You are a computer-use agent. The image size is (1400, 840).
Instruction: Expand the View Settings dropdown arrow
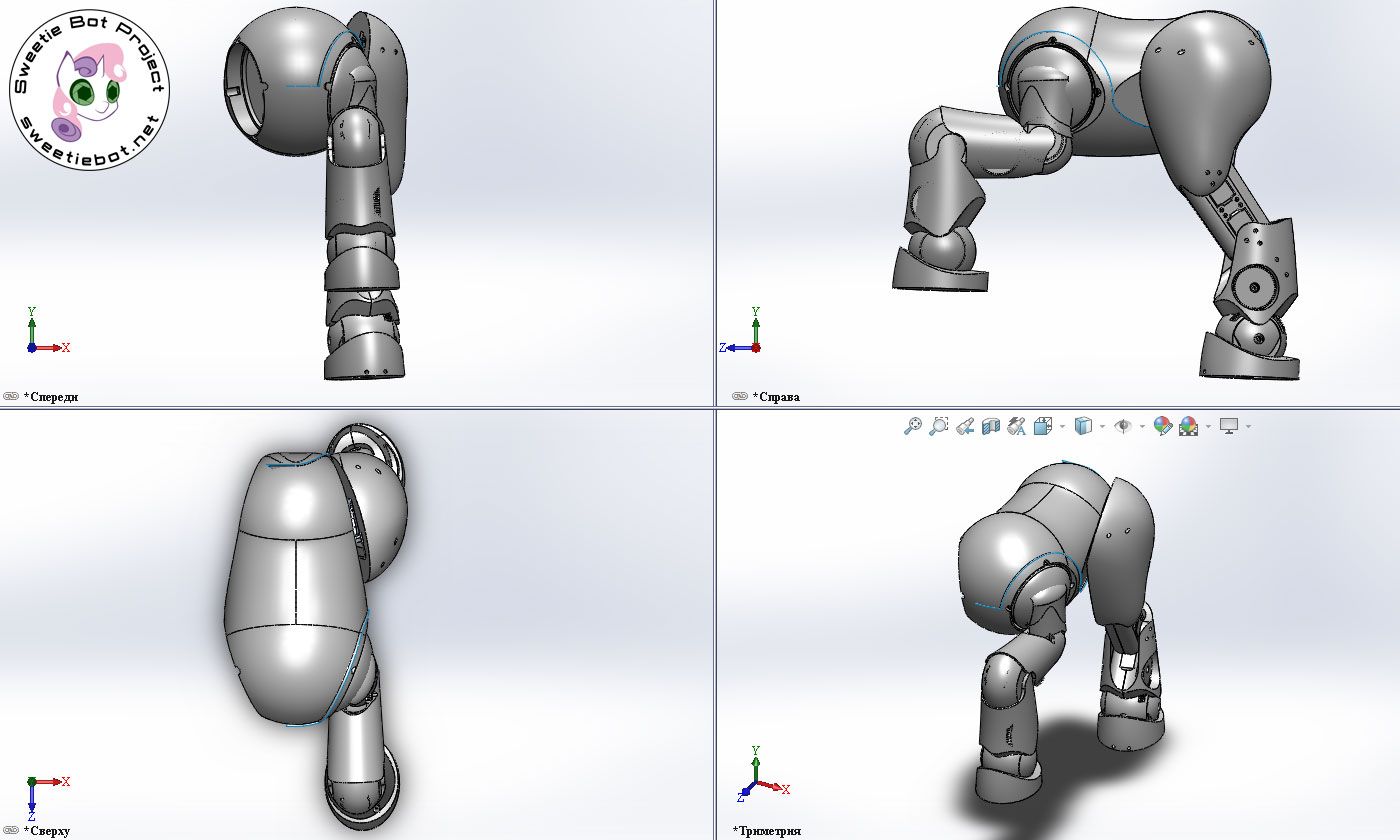click(1248, 427)
